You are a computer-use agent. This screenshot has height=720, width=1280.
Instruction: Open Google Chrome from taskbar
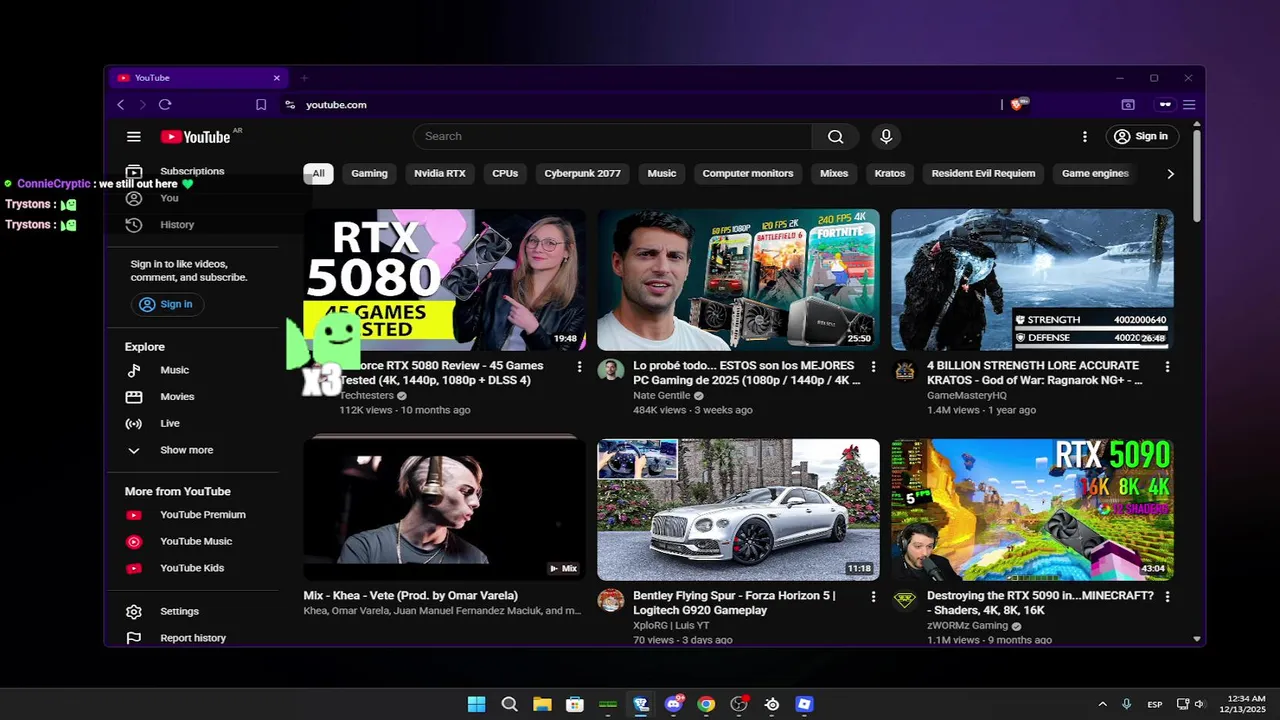tap(706, 704)
